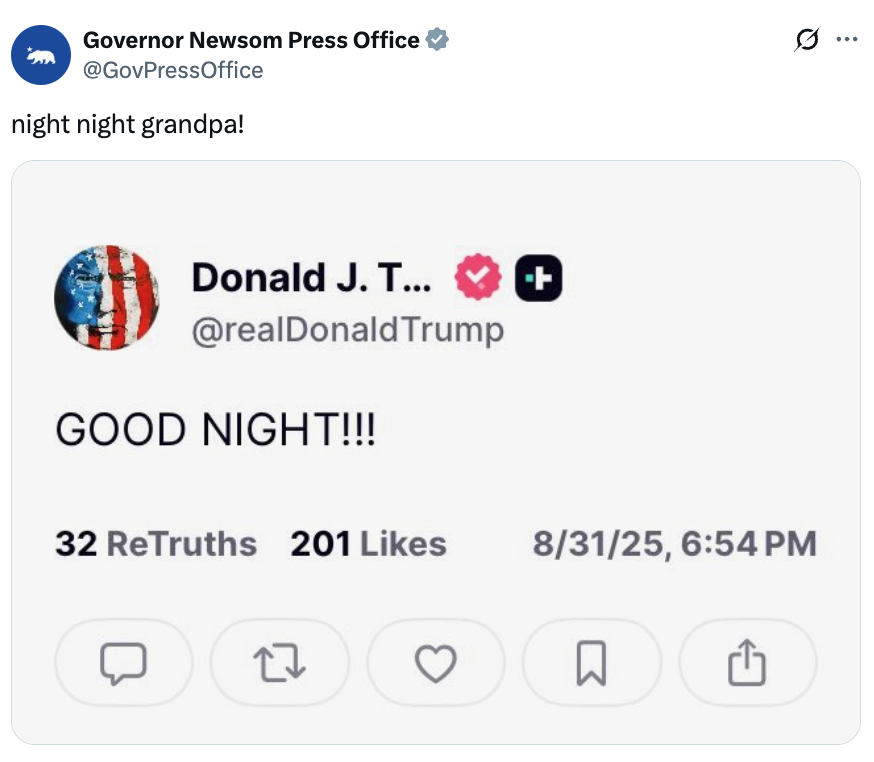The height and width of the screenshot is (762, 874).
Task: Select the ReTruth repost icon
Action: pos(279,662)
